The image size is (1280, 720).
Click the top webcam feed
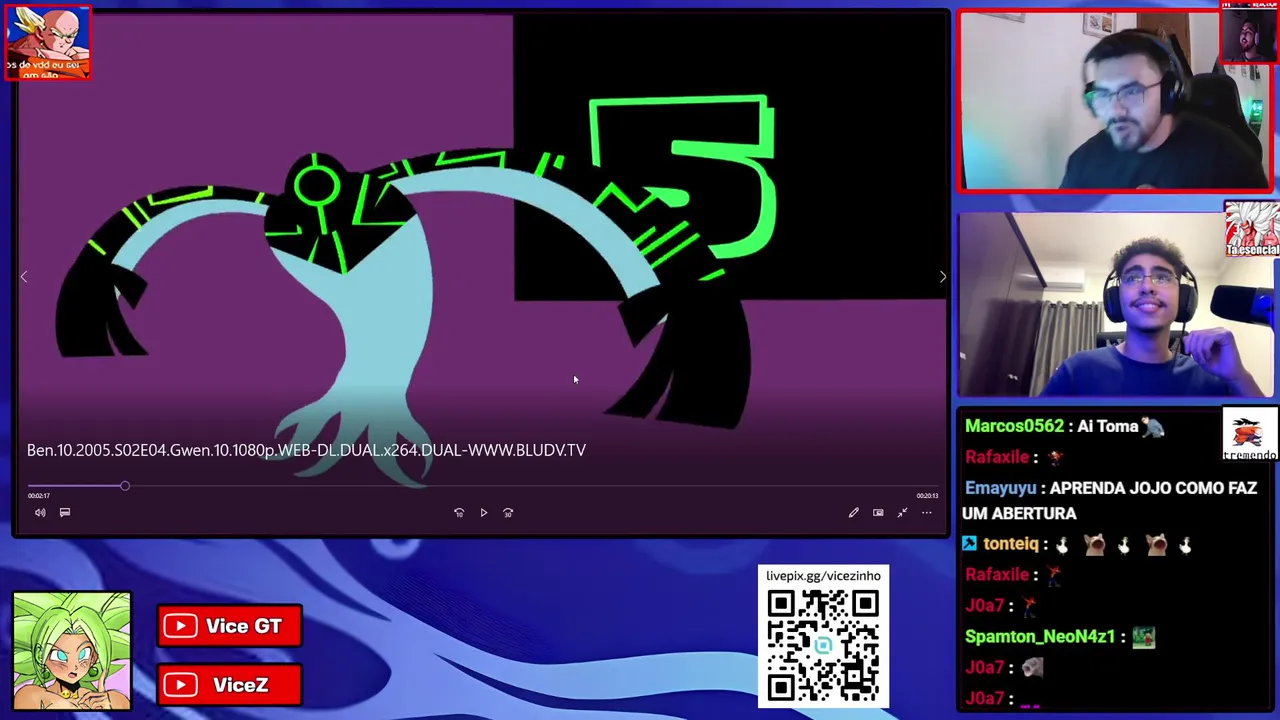click(1115, 101)
